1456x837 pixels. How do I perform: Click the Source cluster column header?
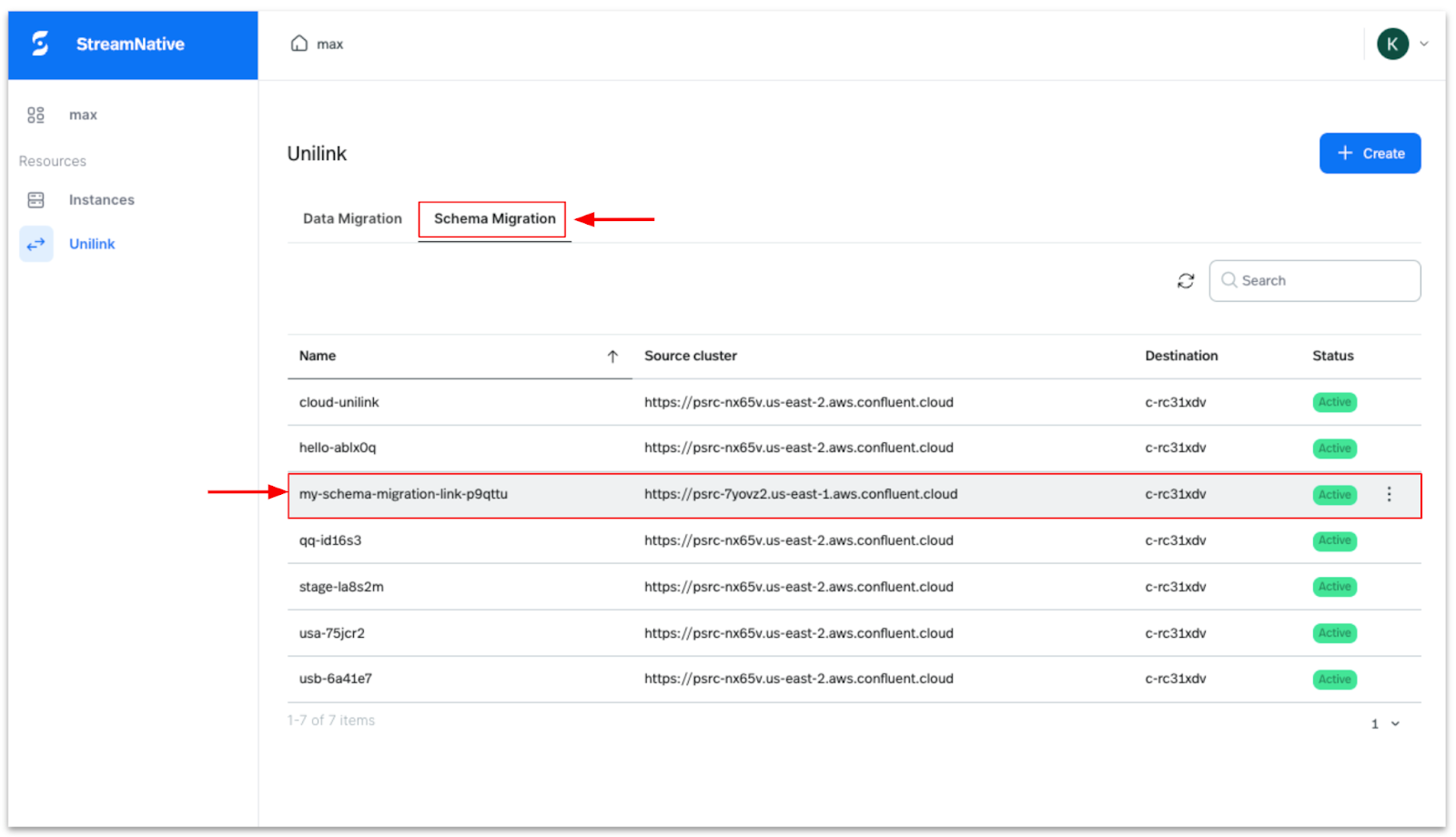[690, 357]
